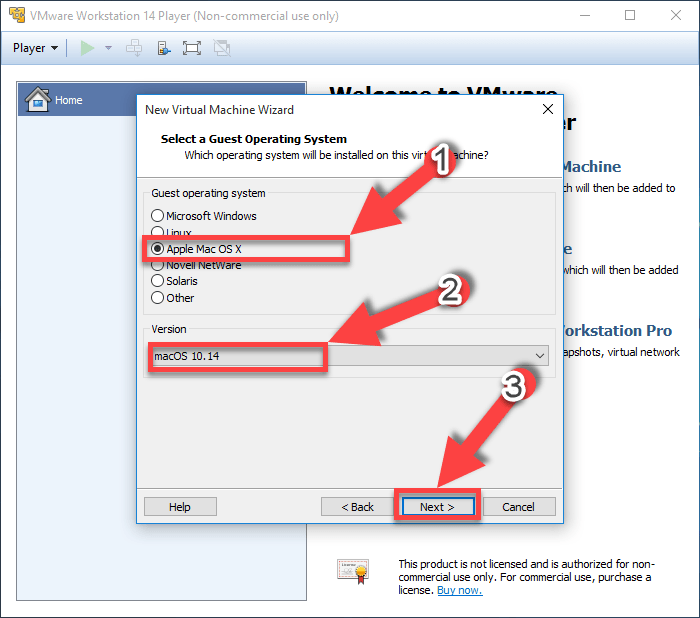Image resolution: width=700 pixels, height=618 pixels.
Task: Click the manage virtual machine settings icon
Action: coord(163,47)
